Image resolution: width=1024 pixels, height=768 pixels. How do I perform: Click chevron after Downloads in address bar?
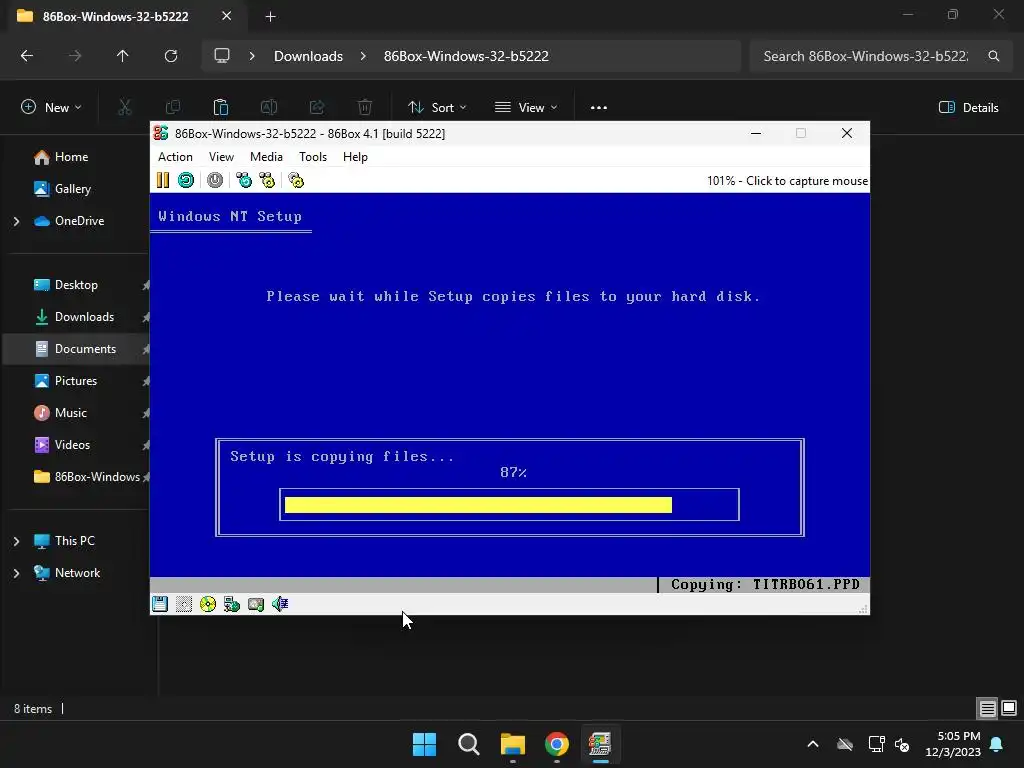[363, 56]
